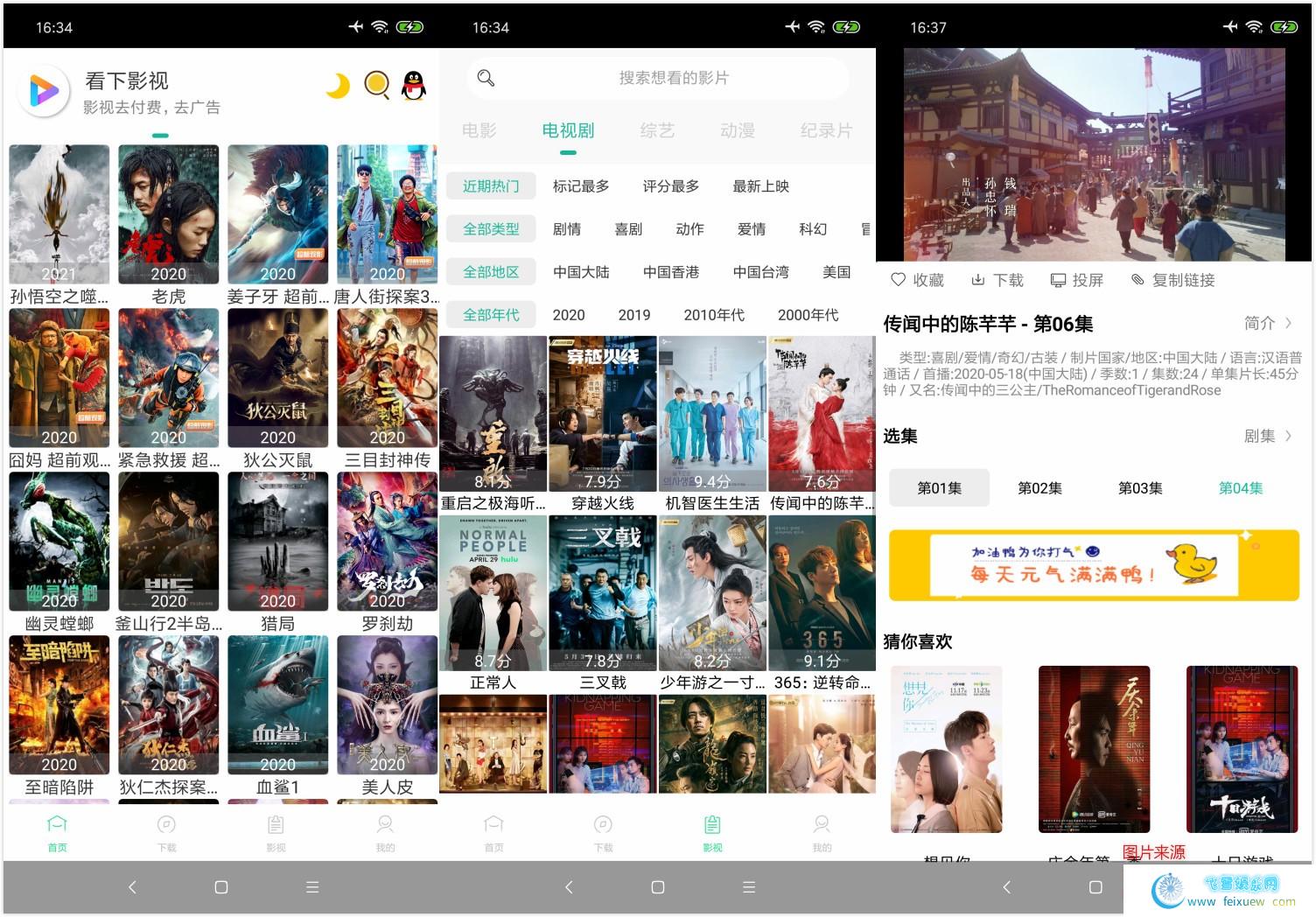
Task: Tap the QQ penguin icon
Action: pos(414,85)
